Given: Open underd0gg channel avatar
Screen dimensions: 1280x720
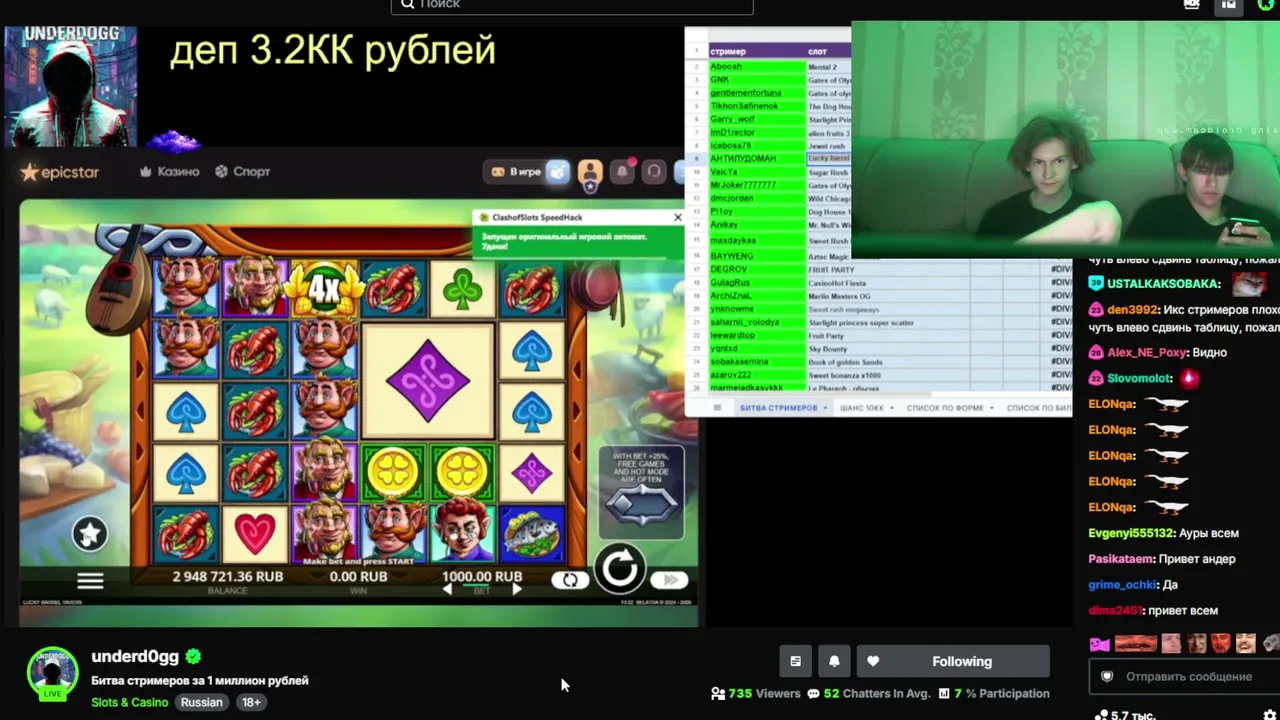Looking at the screenshot, I should (52, 673).
